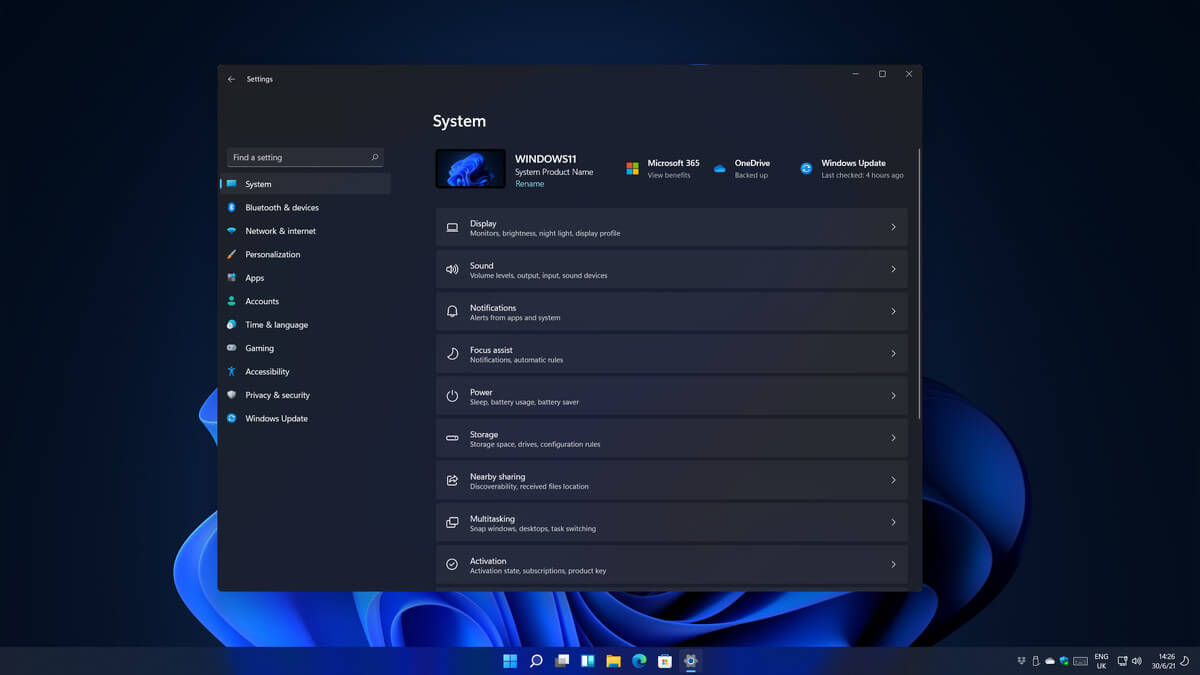Click the taskbar clock showing 14:26
1200x675 pixels.
tap(1166, 661)
